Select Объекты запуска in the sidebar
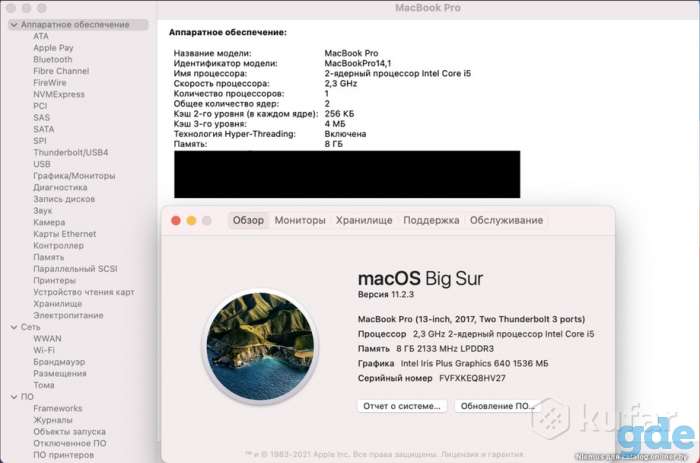This screenshot has height=463, width=700. point(69,432)
